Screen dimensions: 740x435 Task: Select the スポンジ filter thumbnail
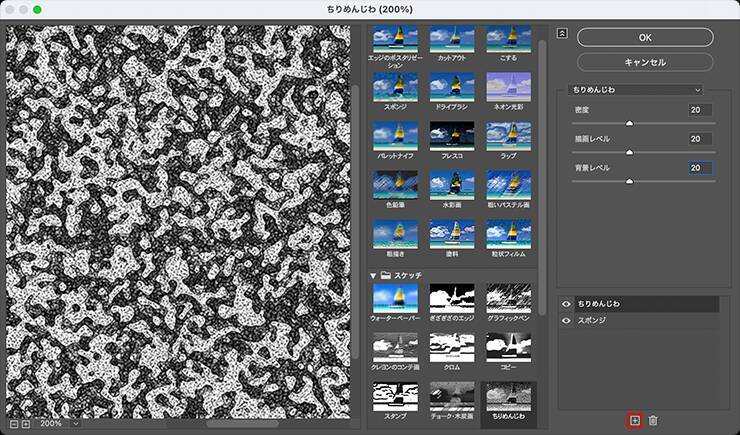click(394, 85)
